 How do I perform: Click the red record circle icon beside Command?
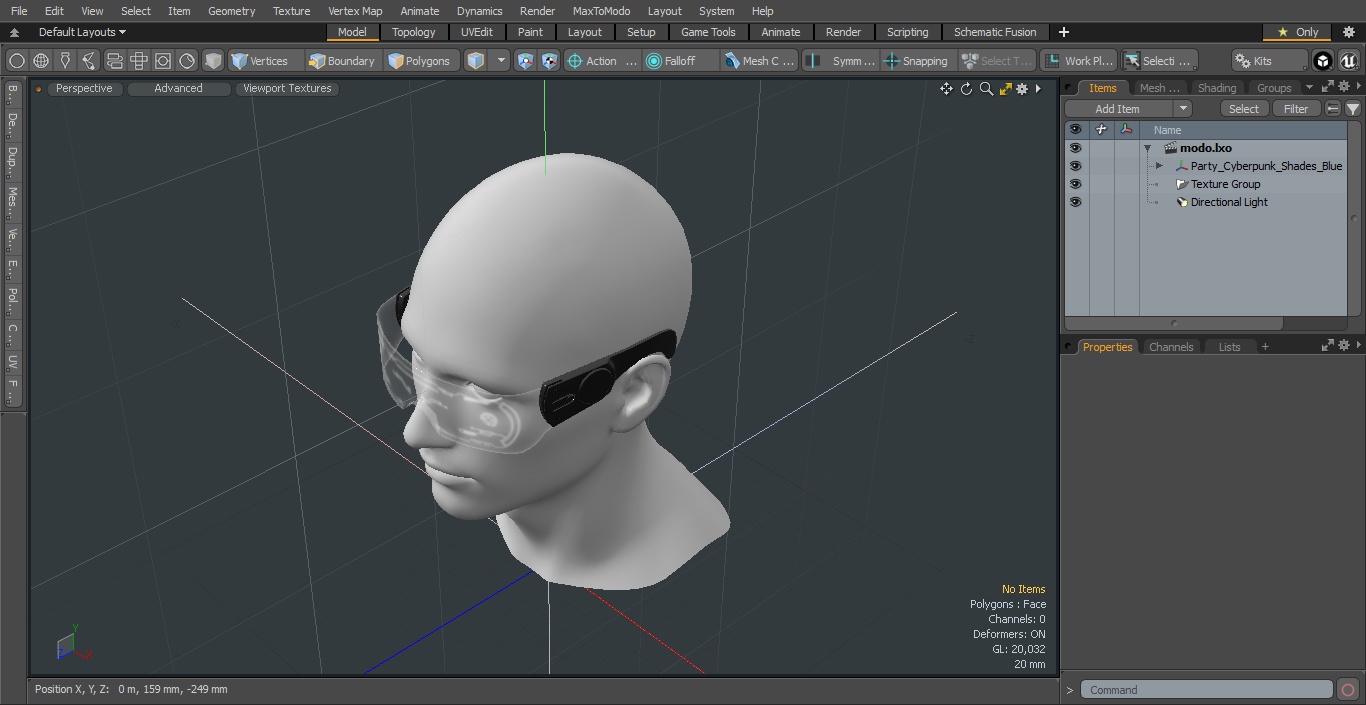coord(1347,690)
